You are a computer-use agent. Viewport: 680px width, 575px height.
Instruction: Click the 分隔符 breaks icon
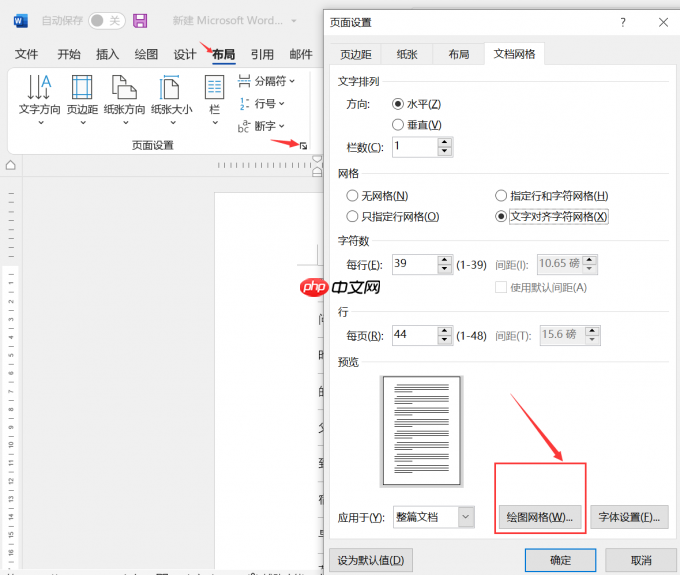click(244, 81)
